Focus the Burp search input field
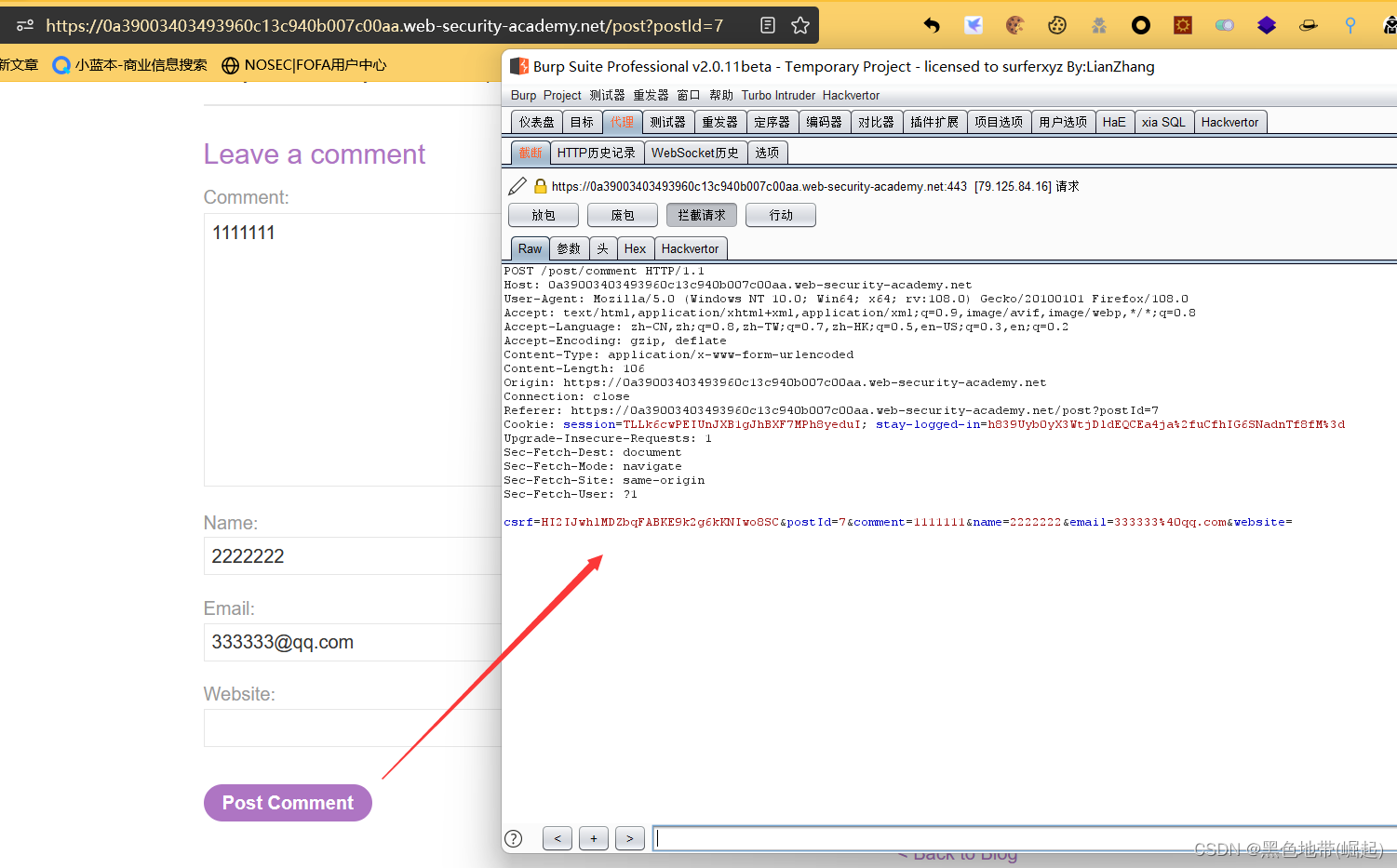 (x=1025, y=838)
